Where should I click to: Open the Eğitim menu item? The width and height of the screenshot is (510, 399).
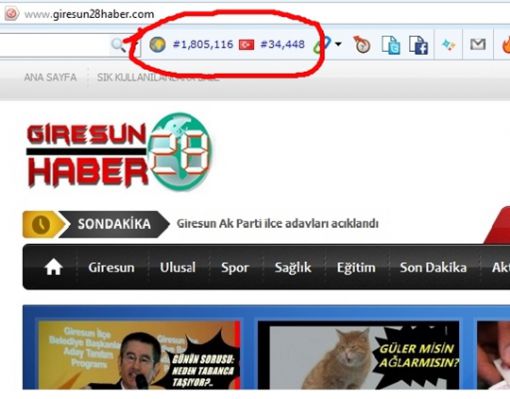coord(356,267)
